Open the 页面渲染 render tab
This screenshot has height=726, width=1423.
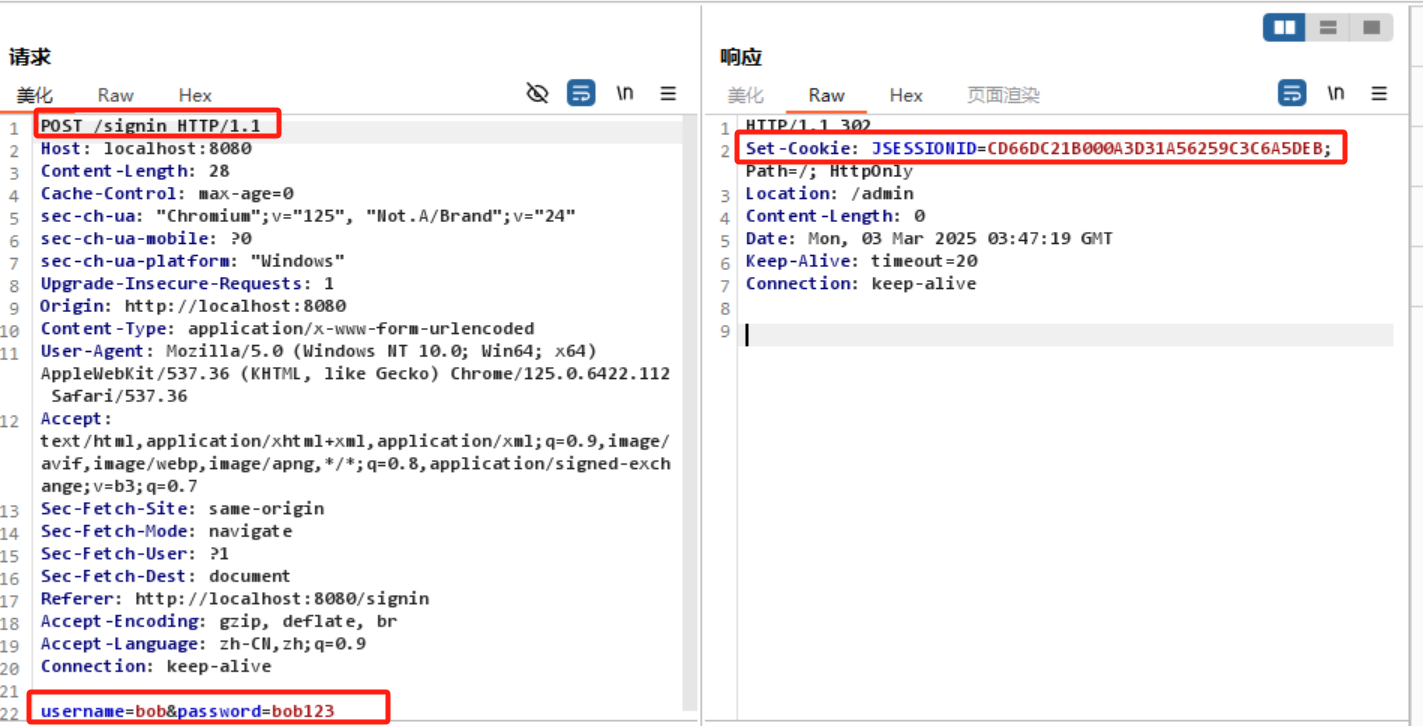(1003, 95)
